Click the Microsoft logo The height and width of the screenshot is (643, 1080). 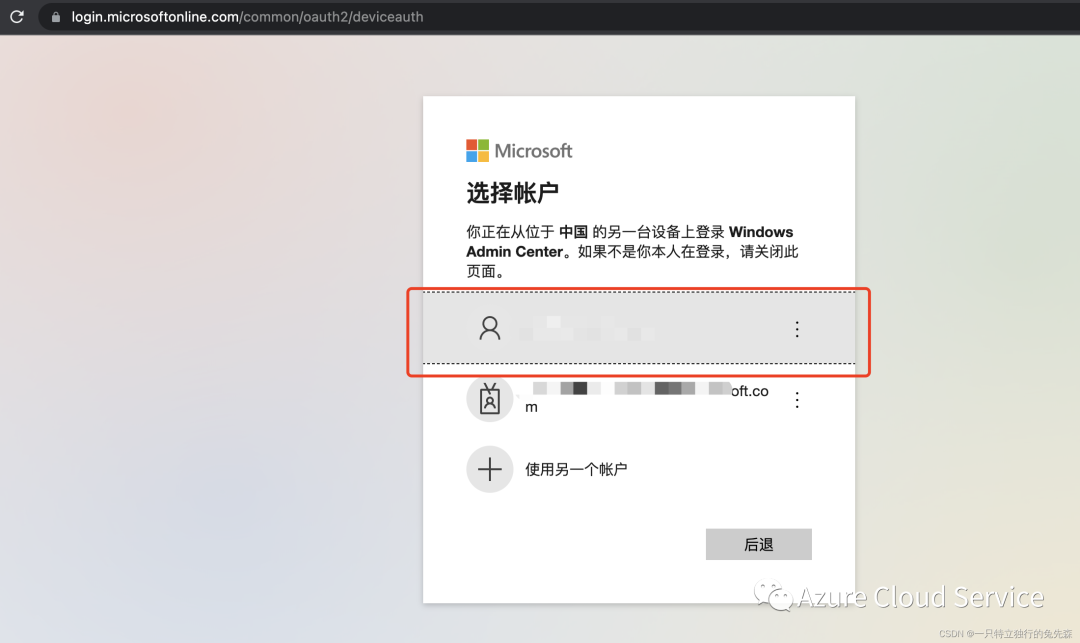(519, 151)
